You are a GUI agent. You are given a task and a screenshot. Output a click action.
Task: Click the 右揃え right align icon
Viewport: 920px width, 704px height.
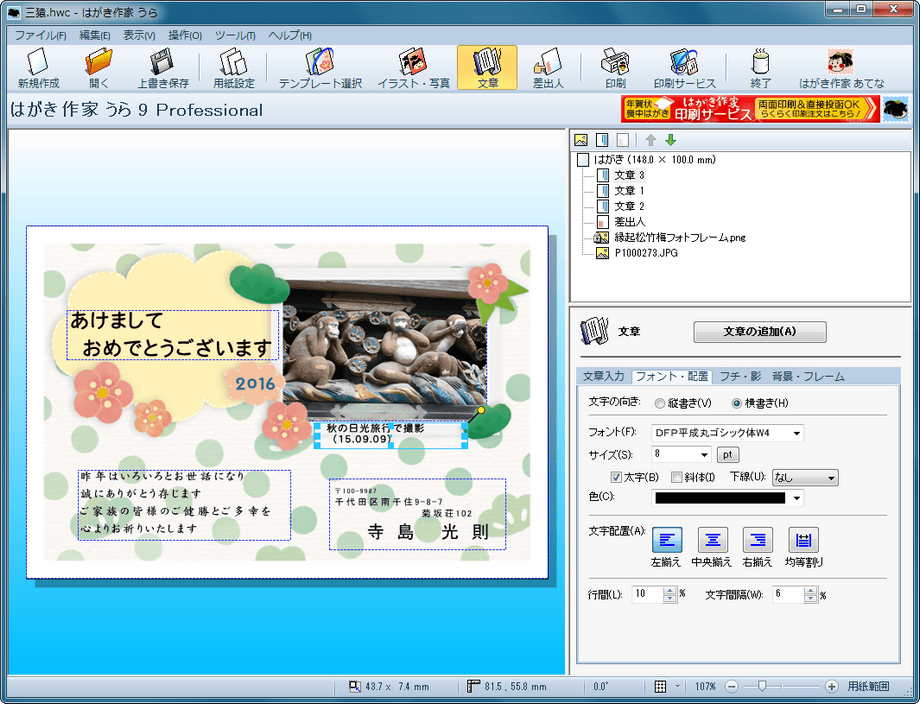[757, 540]
